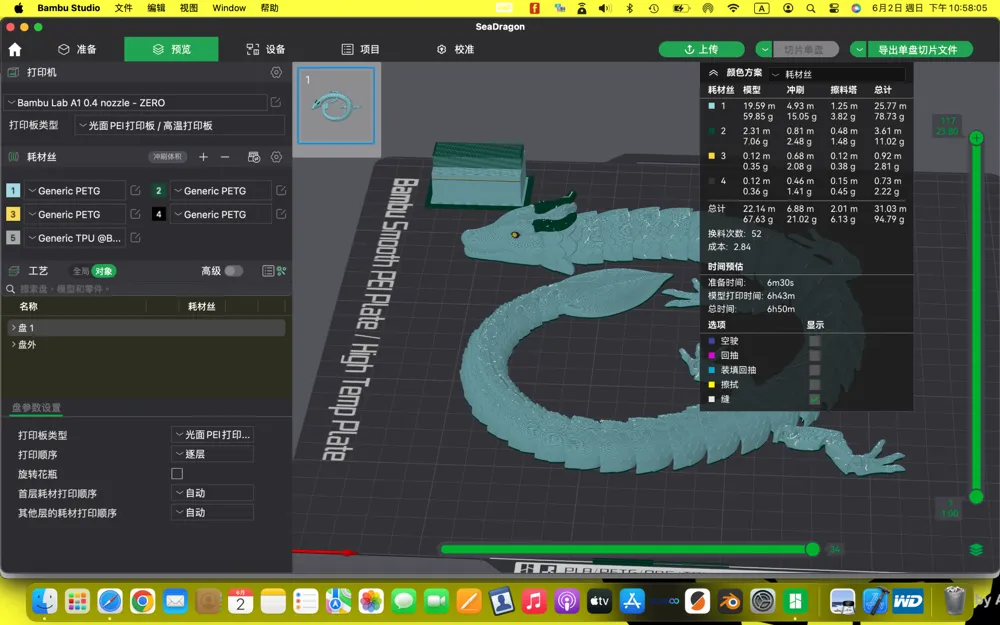Edit filament 1 Generic PETG preset

[135, 190]
